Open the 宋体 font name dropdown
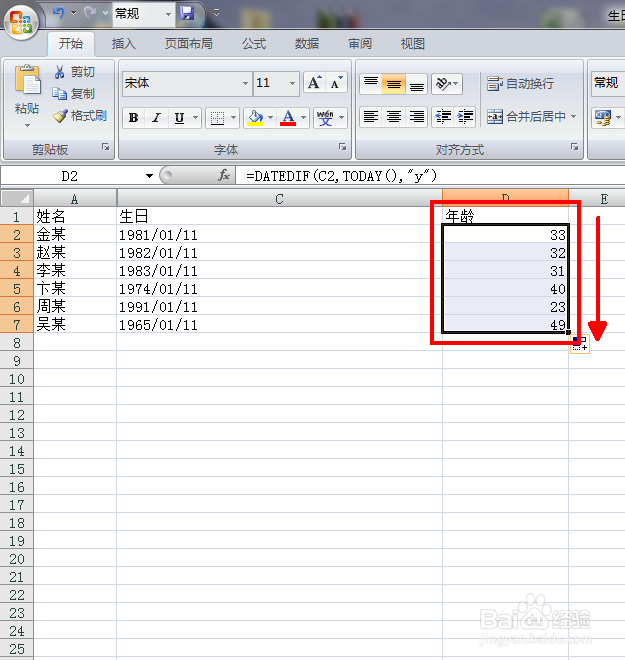625x660 pixels. 245,83
